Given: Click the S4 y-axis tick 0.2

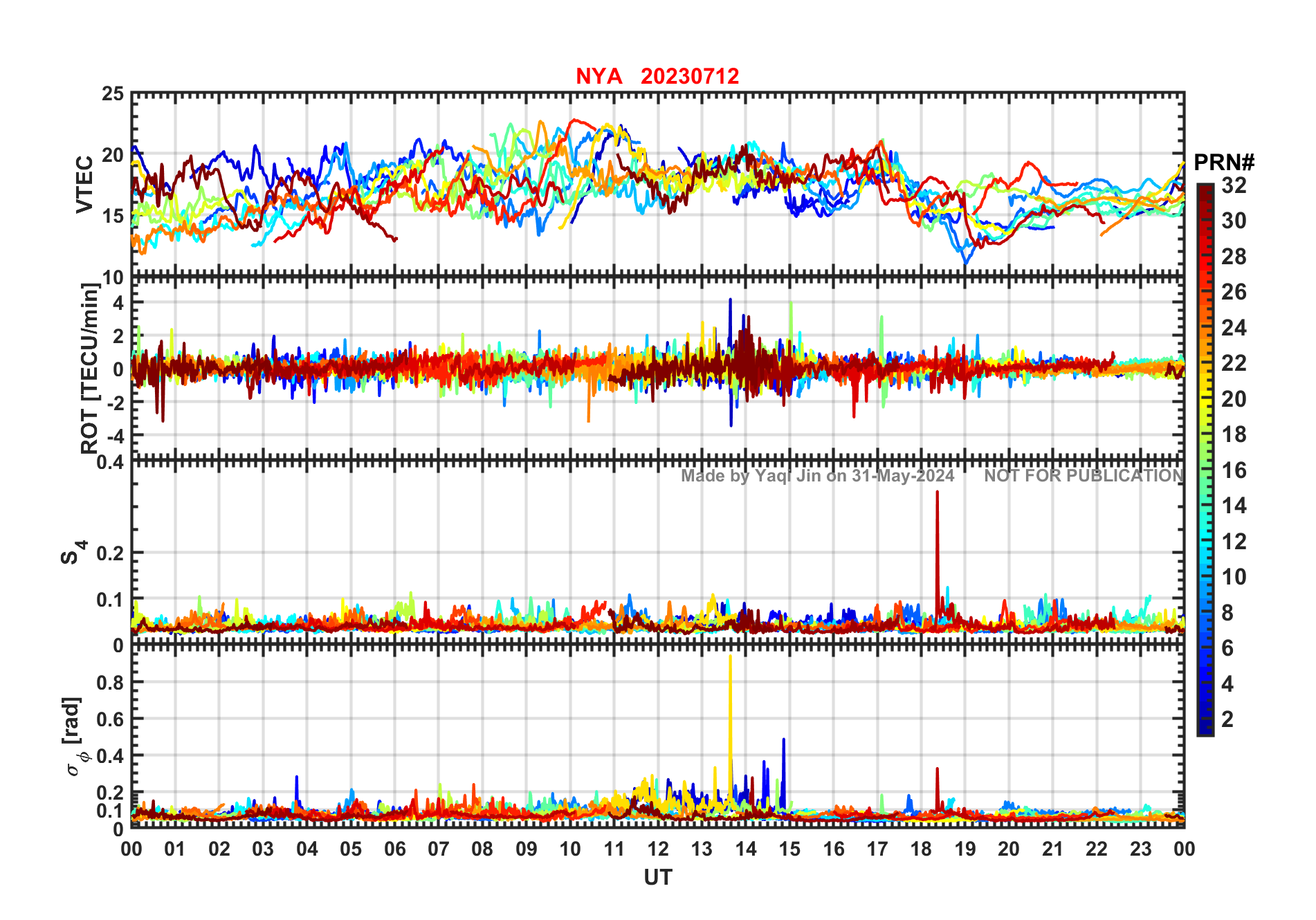Looking at the screenshot, I should (110, 553).
